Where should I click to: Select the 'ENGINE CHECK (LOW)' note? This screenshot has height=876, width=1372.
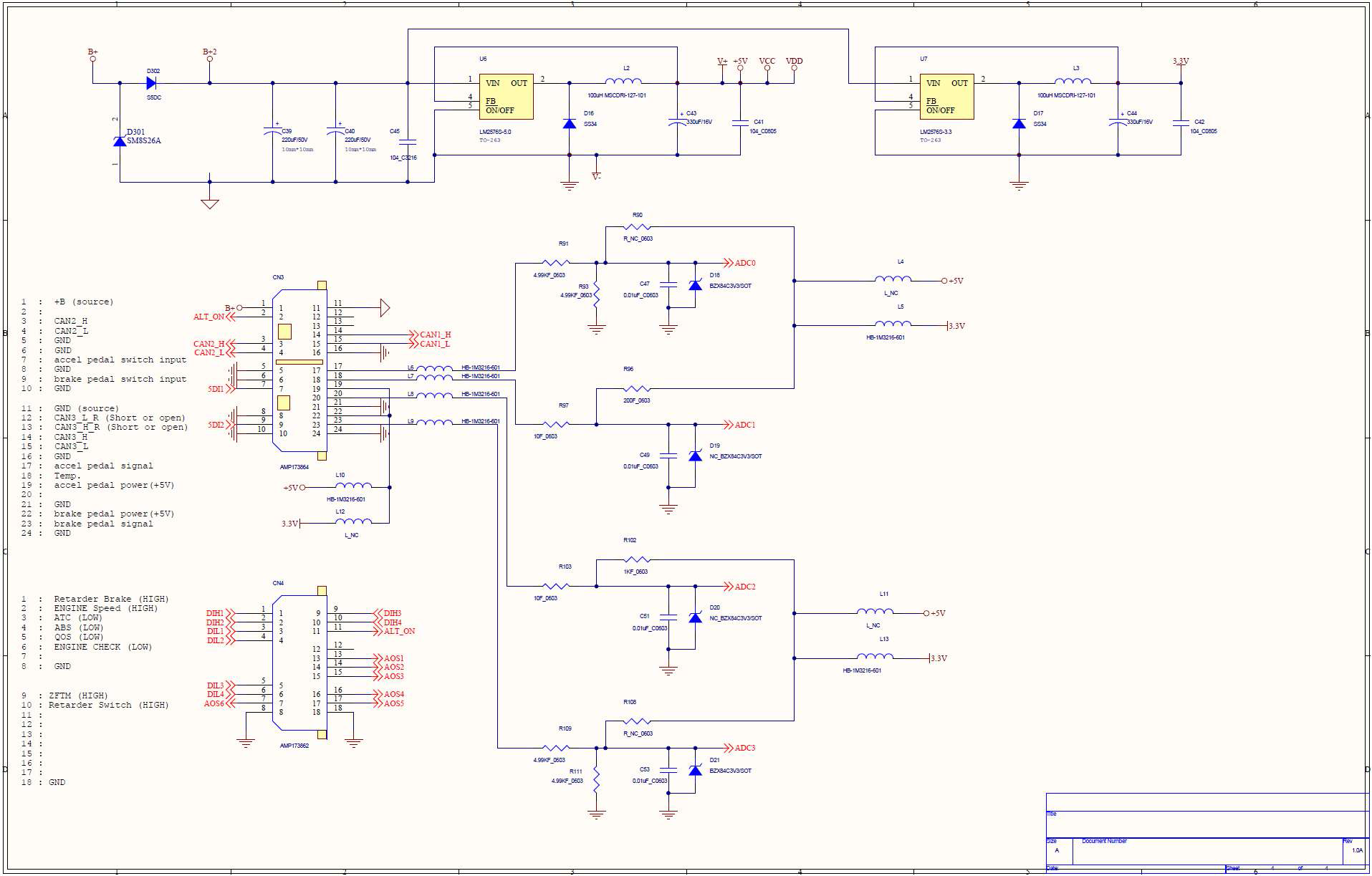click(x=102, y=647)
